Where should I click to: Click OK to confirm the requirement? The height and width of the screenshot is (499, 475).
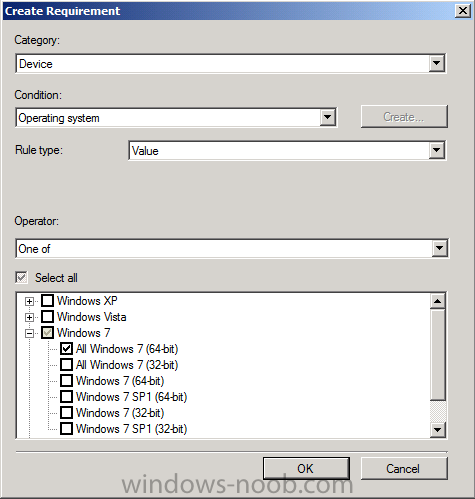[x=306, y=469]
